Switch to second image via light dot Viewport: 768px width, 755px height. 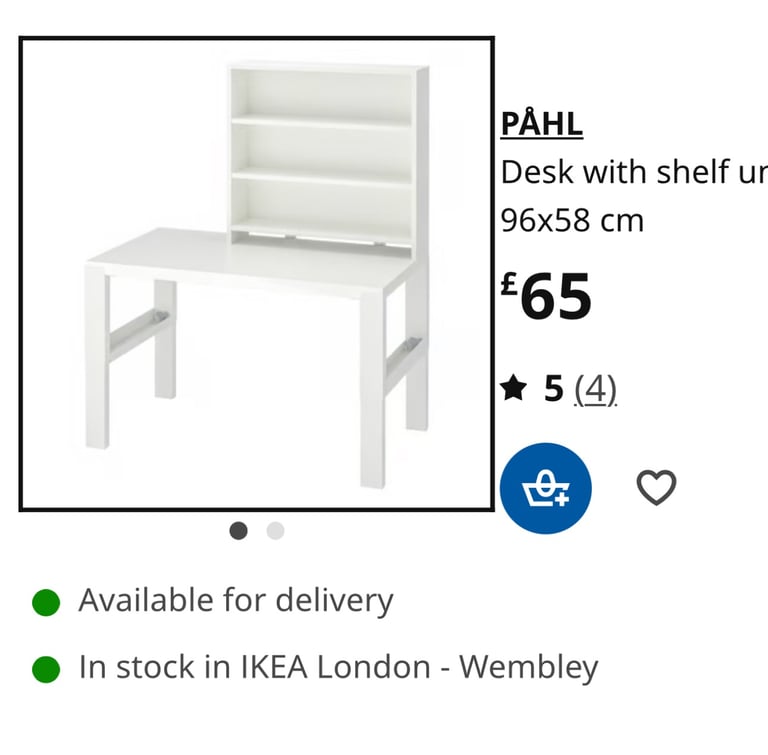275,531
